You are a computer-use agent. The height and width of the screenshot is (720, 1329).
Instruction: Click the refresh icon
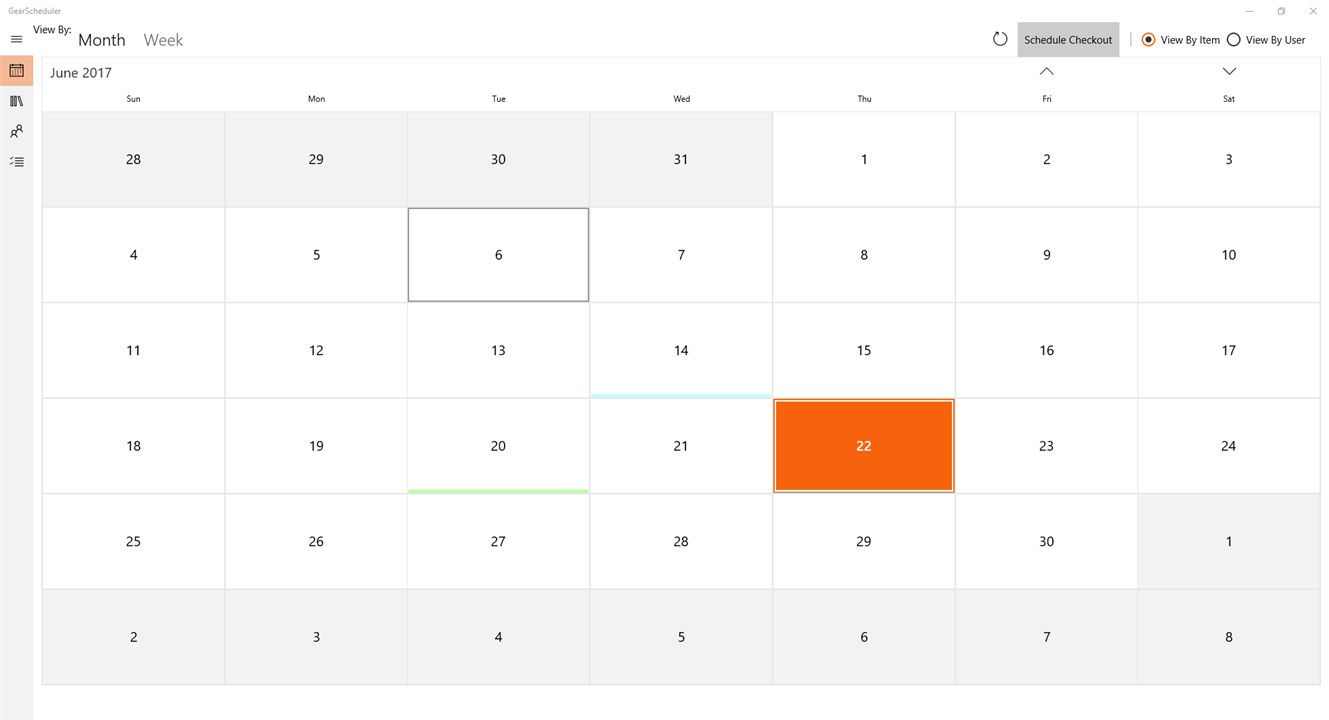click(x=1000, y=39)
